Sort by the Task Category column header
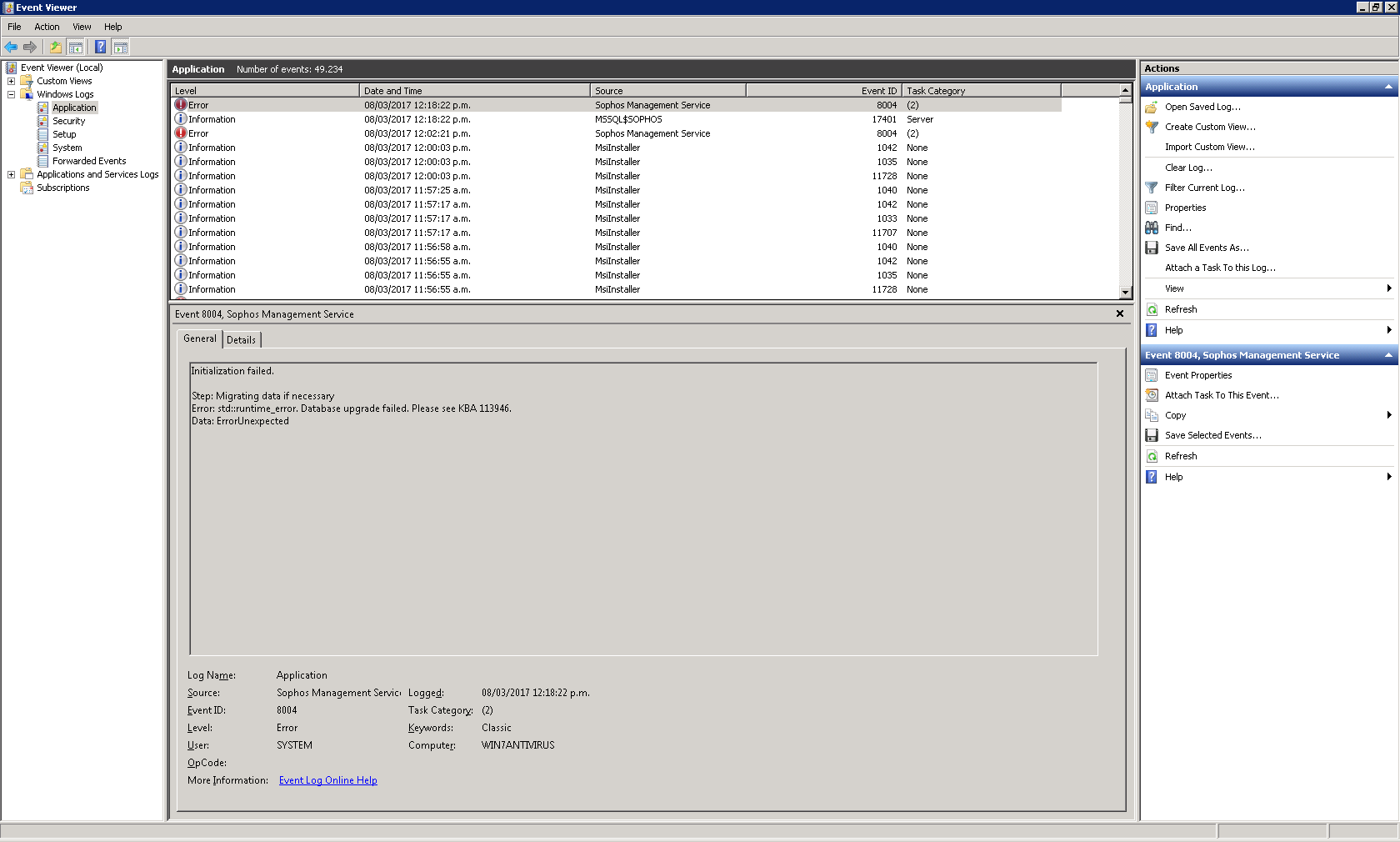The height and width of the screenshot is (842, 1400). point(982,91)
